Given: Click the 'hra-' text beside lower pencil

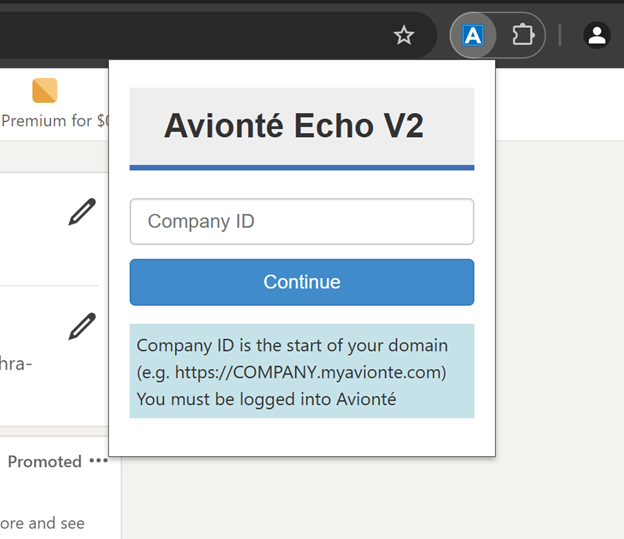Looking at the screenshot, I should coord(16,363).
